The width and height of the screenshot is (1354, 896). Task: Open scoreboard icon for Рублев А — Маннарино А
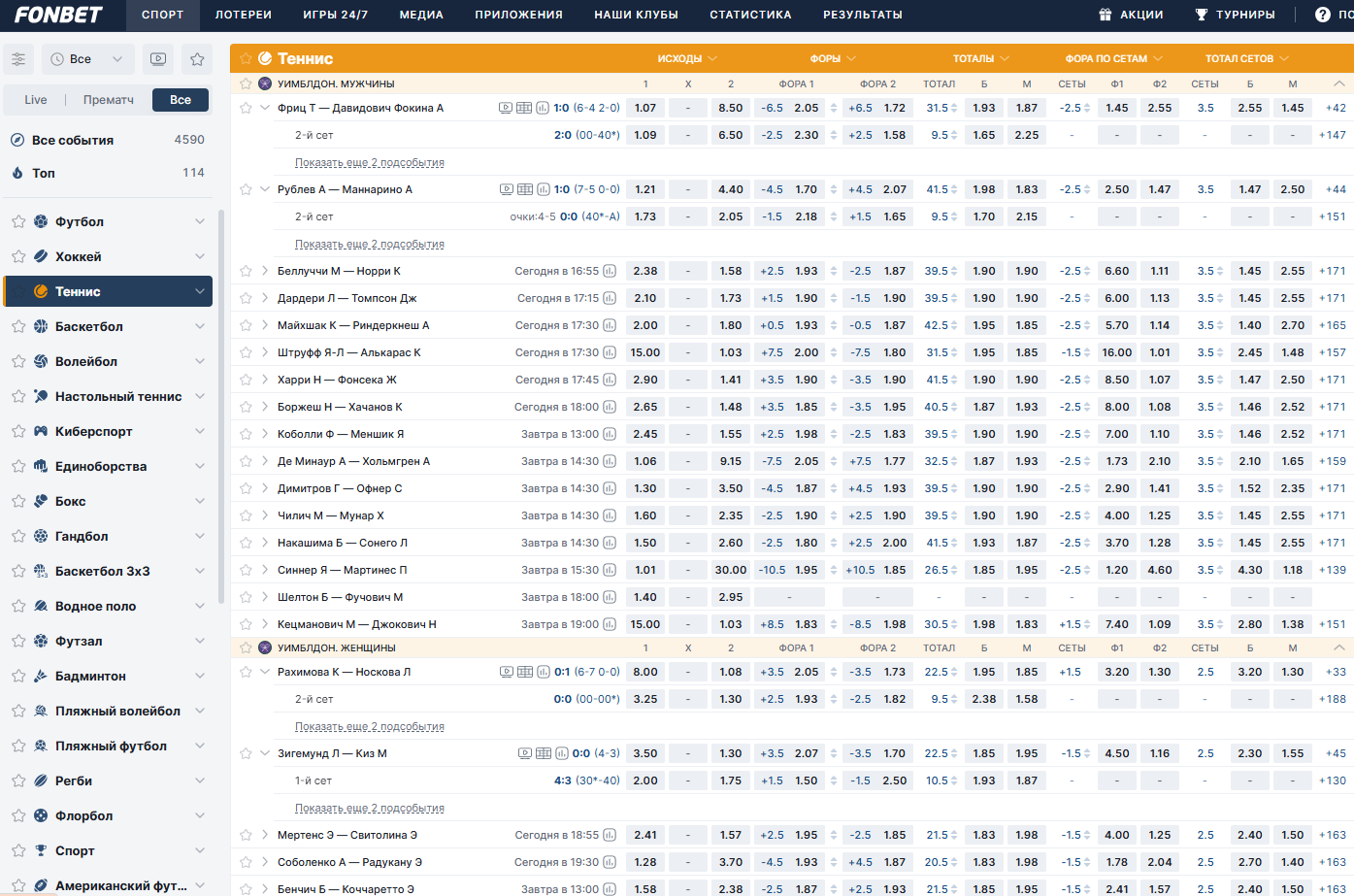pyautogui.click(x=524, y=189)
